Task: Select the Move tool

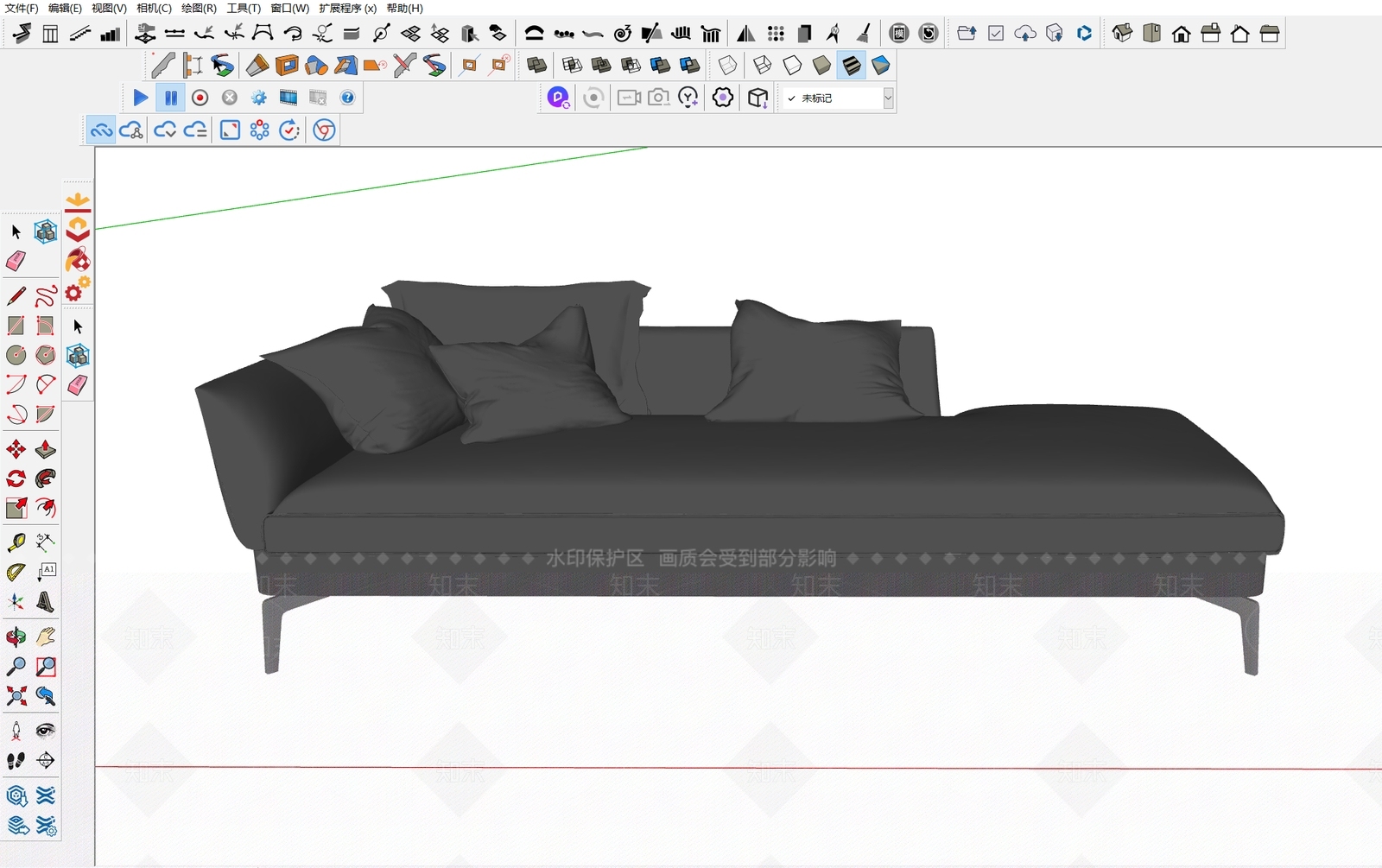Action: click(16, 449)
